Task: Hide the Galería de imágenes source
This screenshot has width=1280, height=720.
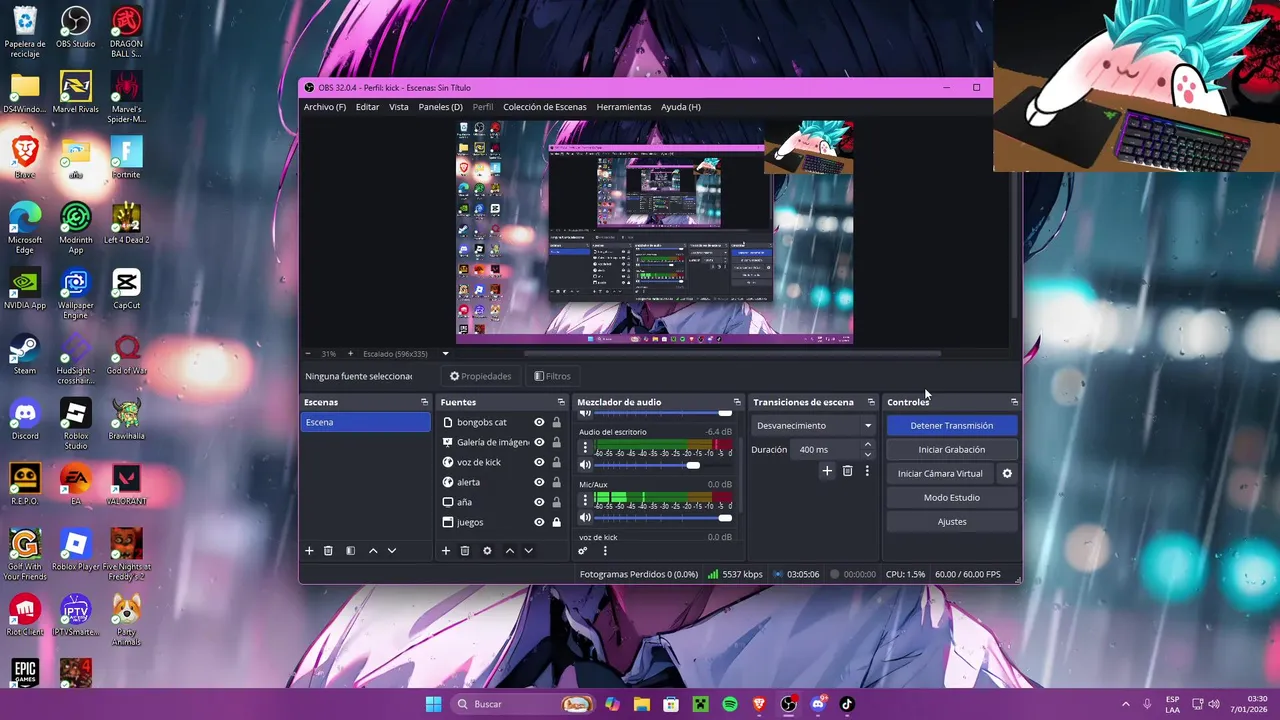Action: coord(539,442)
